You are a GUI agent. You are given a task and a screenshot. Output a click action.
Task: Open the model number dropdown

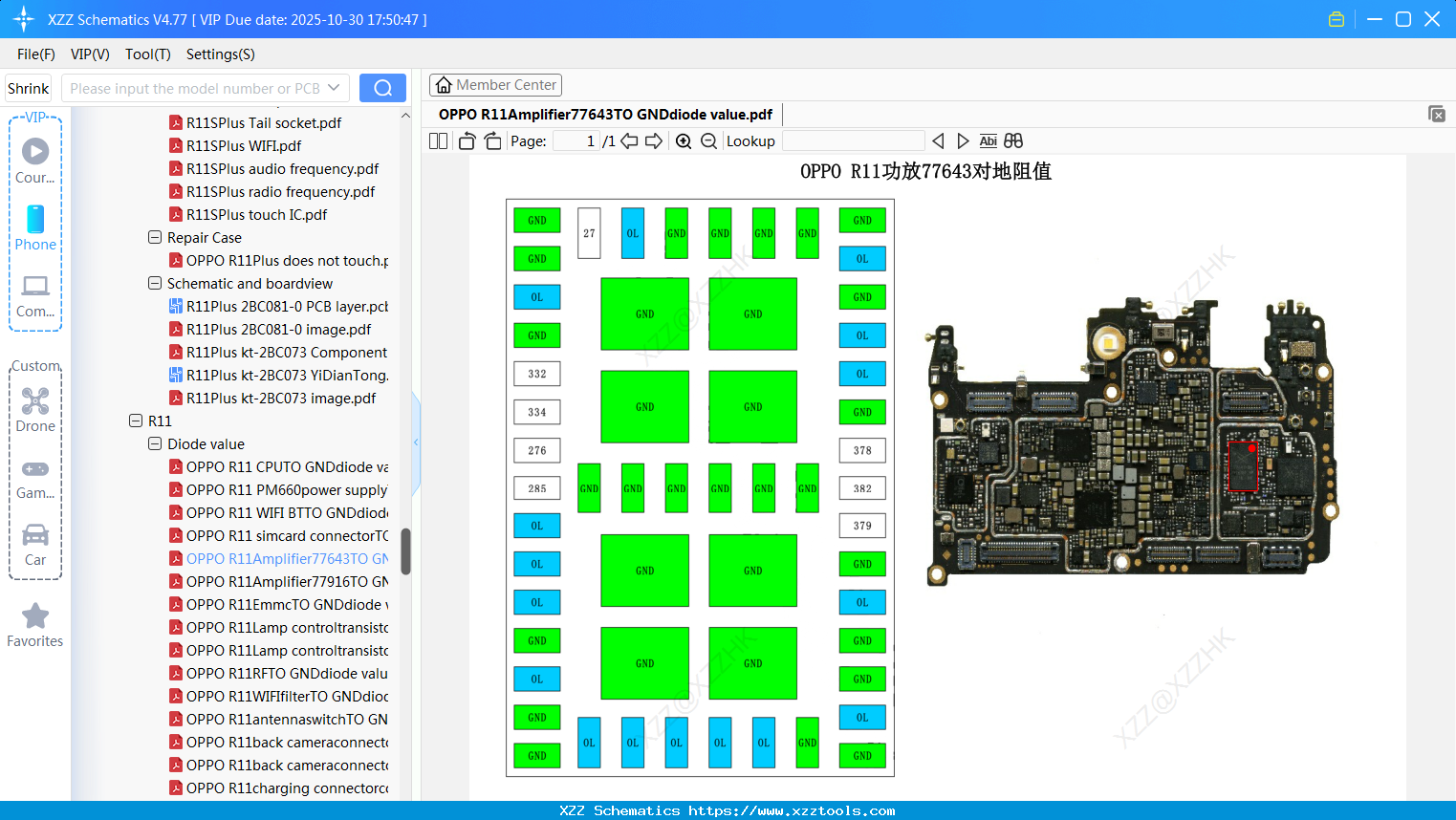point(334,88)
